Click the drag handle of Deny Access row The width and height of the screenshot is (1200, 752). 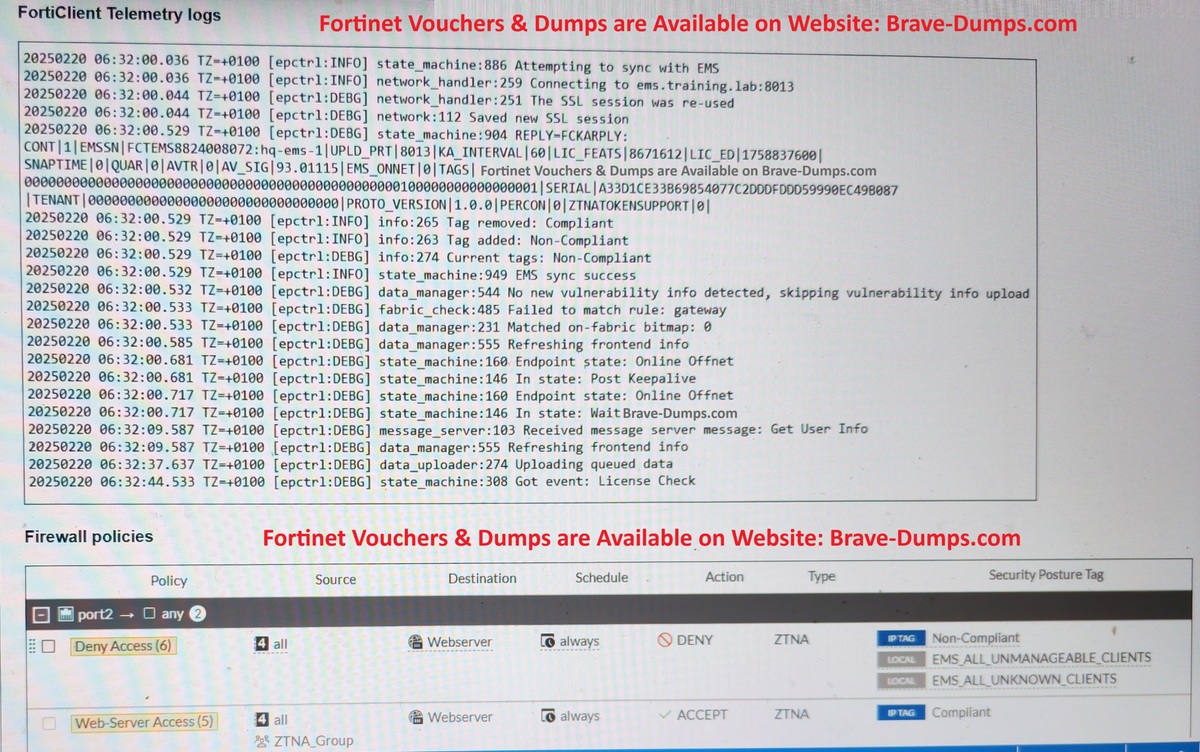(30, 646)
